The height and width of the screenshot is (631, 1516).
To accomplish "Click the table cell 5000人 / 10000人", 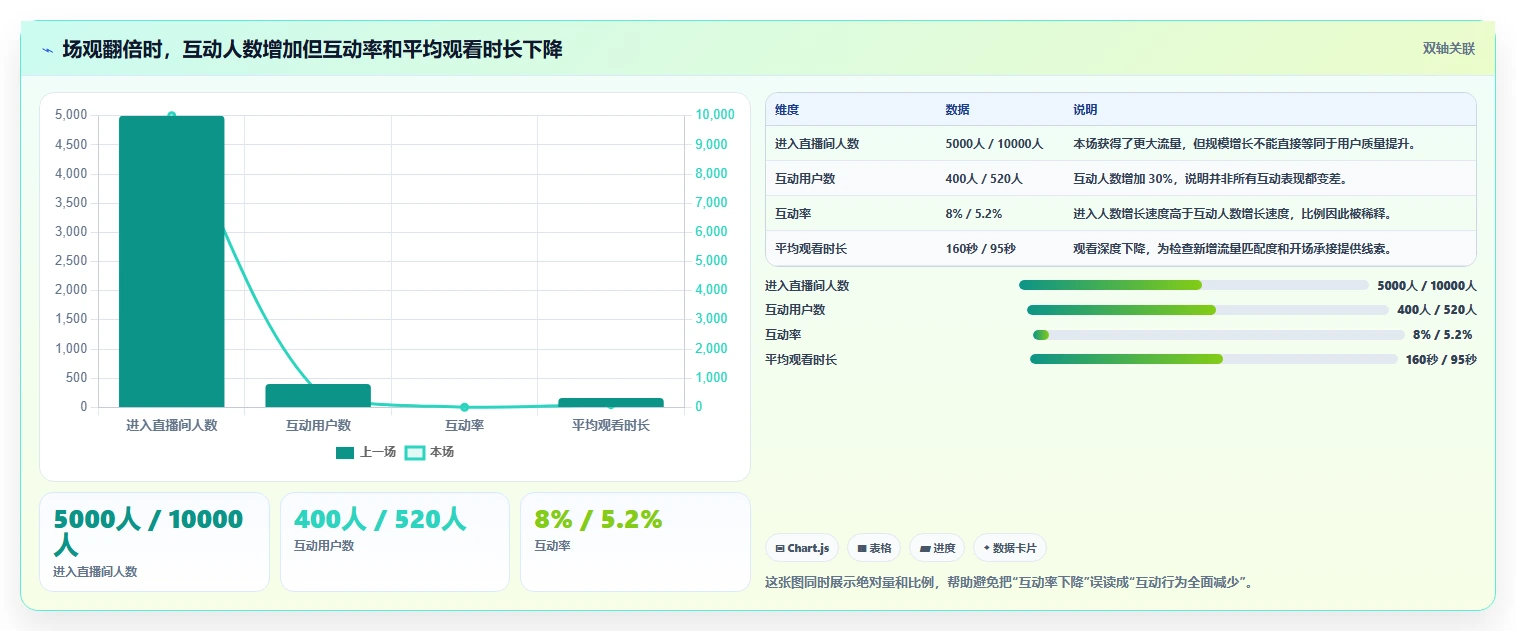I will (x=994, y=144).
